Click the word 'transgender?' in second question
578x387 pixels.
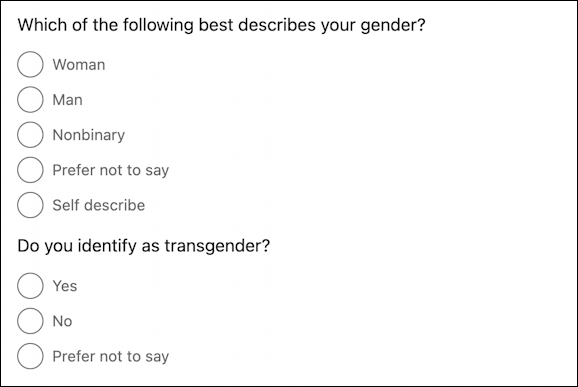click(217, 246)
